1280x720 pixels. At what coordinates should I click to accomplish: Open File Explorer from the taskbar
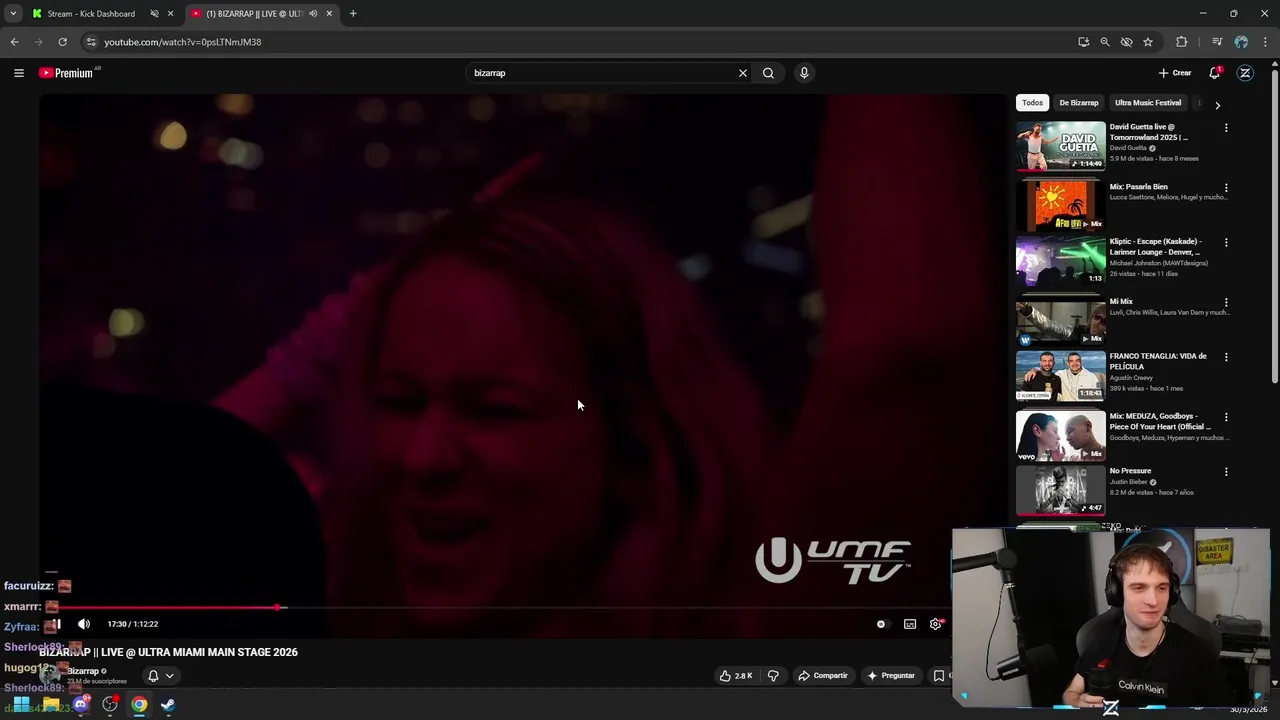(x=50, y=705)
